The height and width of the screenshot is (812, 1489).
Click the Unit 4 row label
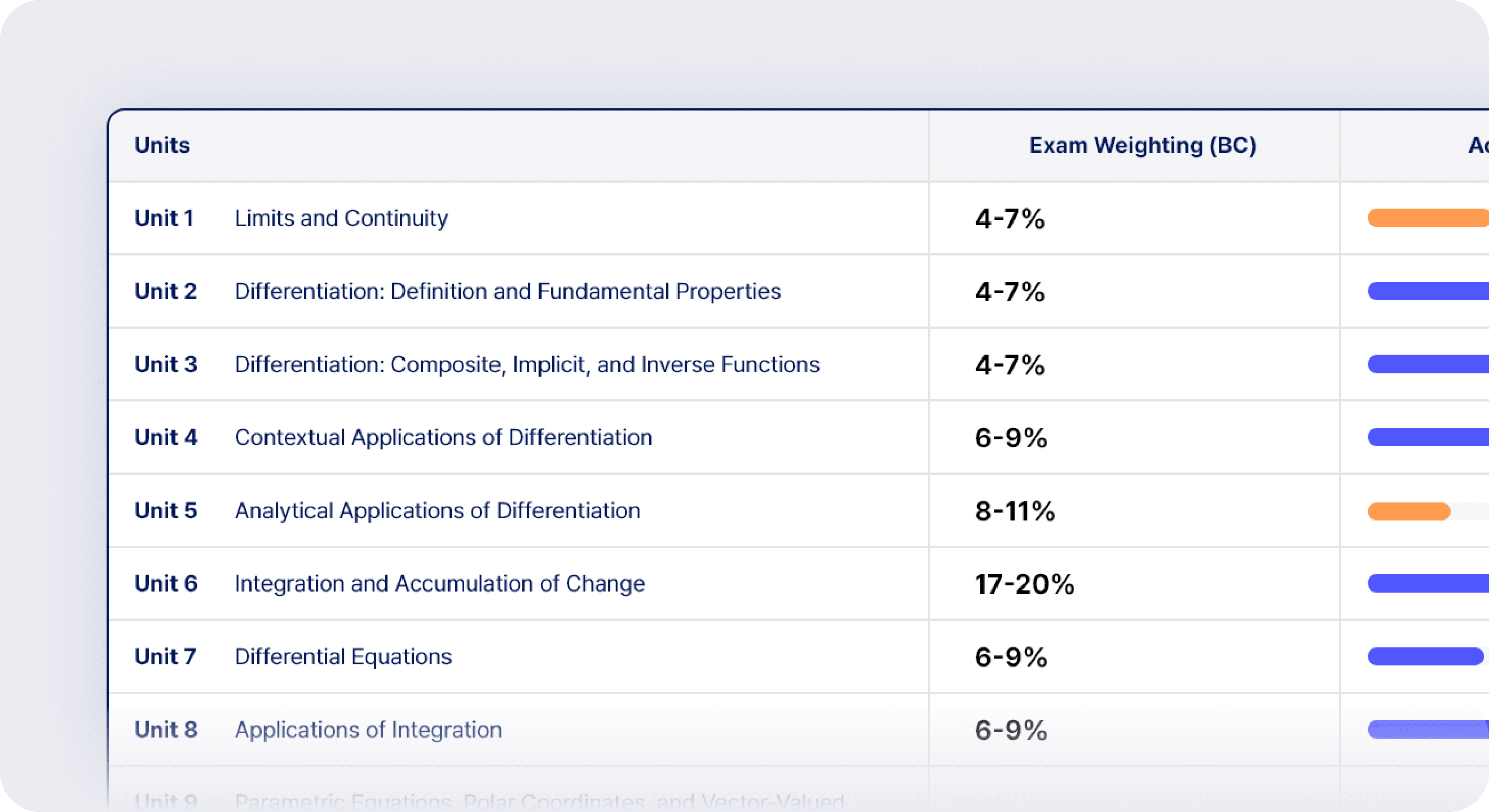pyautogui.click(x=166, y=438)
